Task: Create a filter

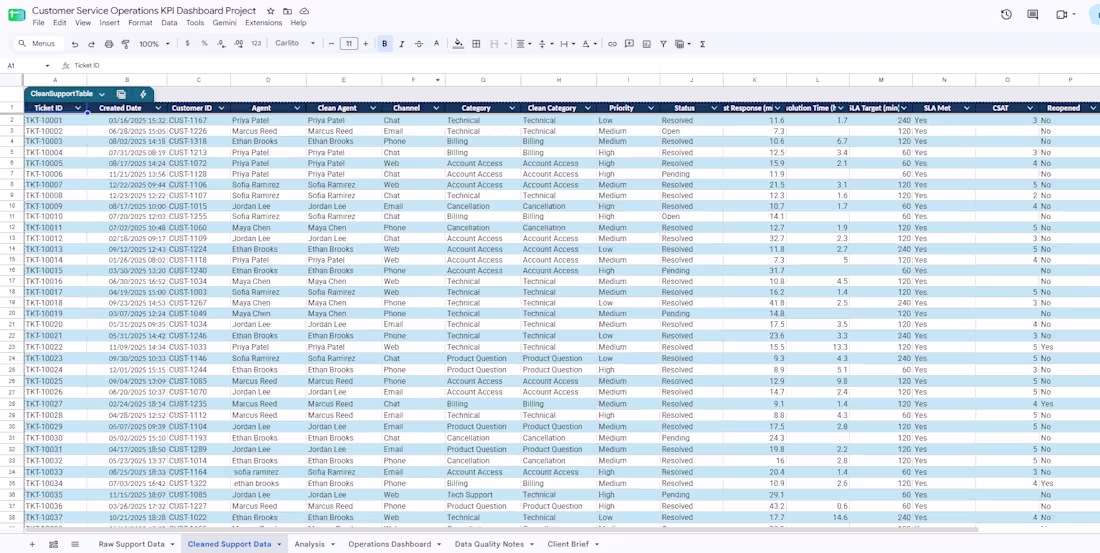Action: click(663, 44)
